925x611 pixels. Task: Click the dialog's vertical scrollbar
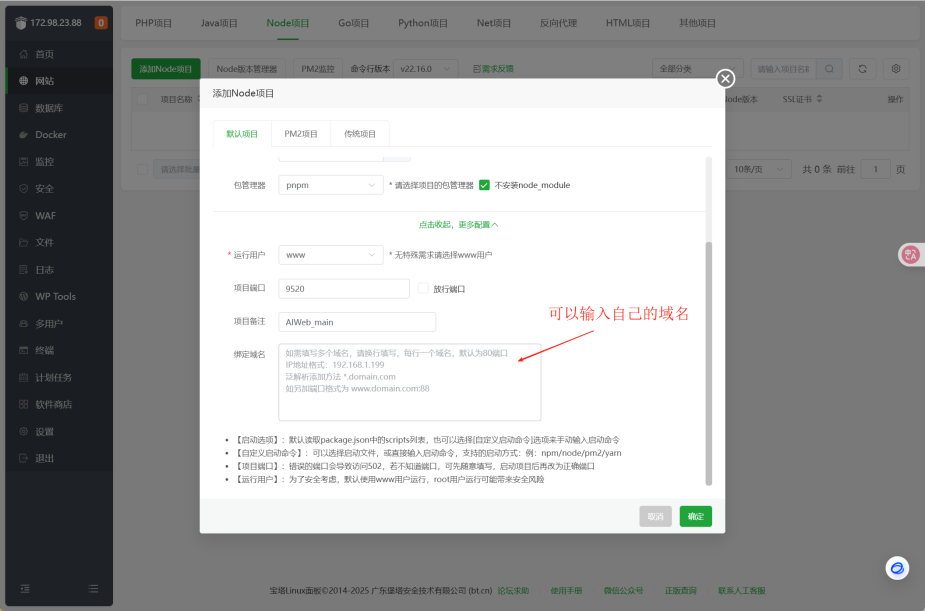tap(708, 363)
